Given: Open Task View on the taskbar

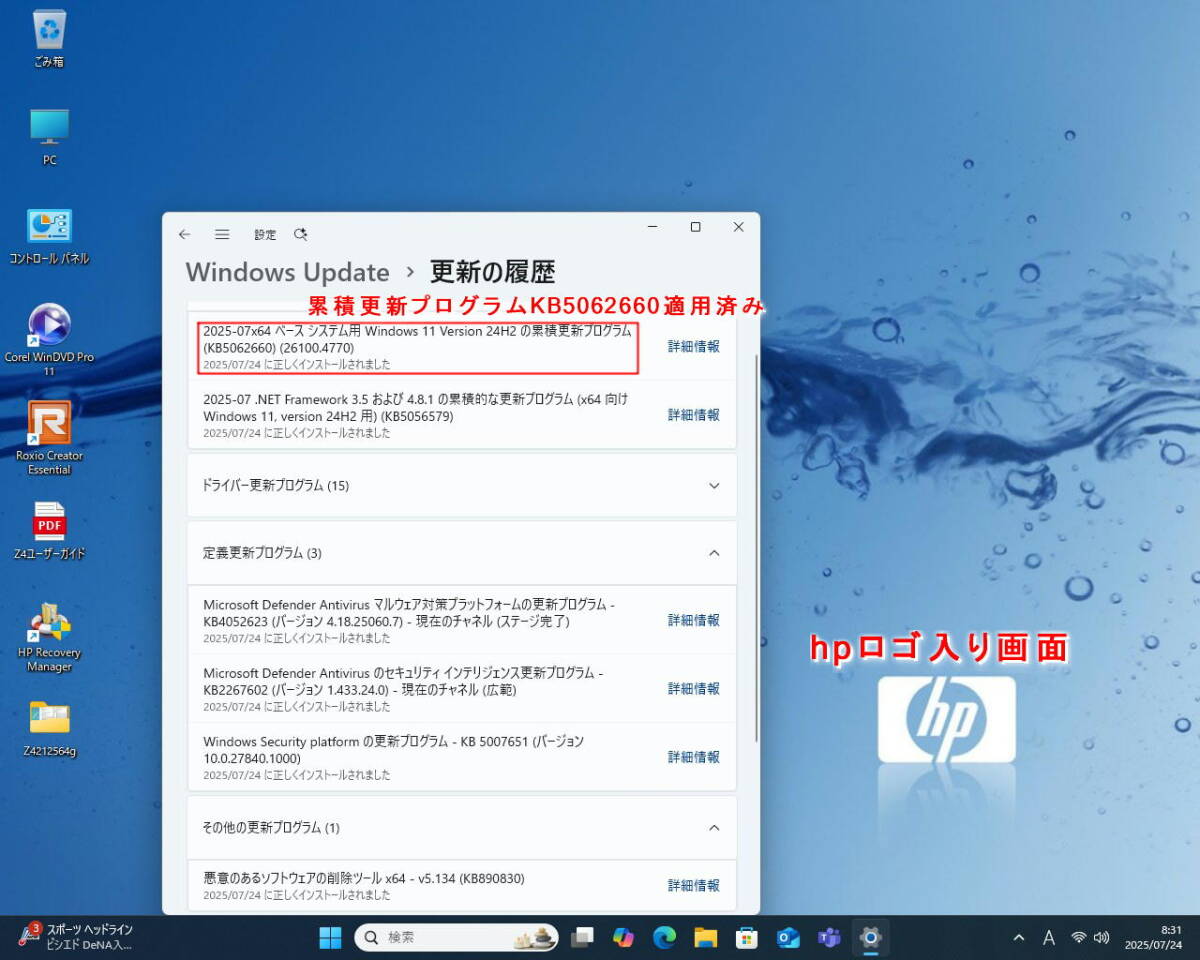Looking at the screenshot, I should tap(582, 937).
